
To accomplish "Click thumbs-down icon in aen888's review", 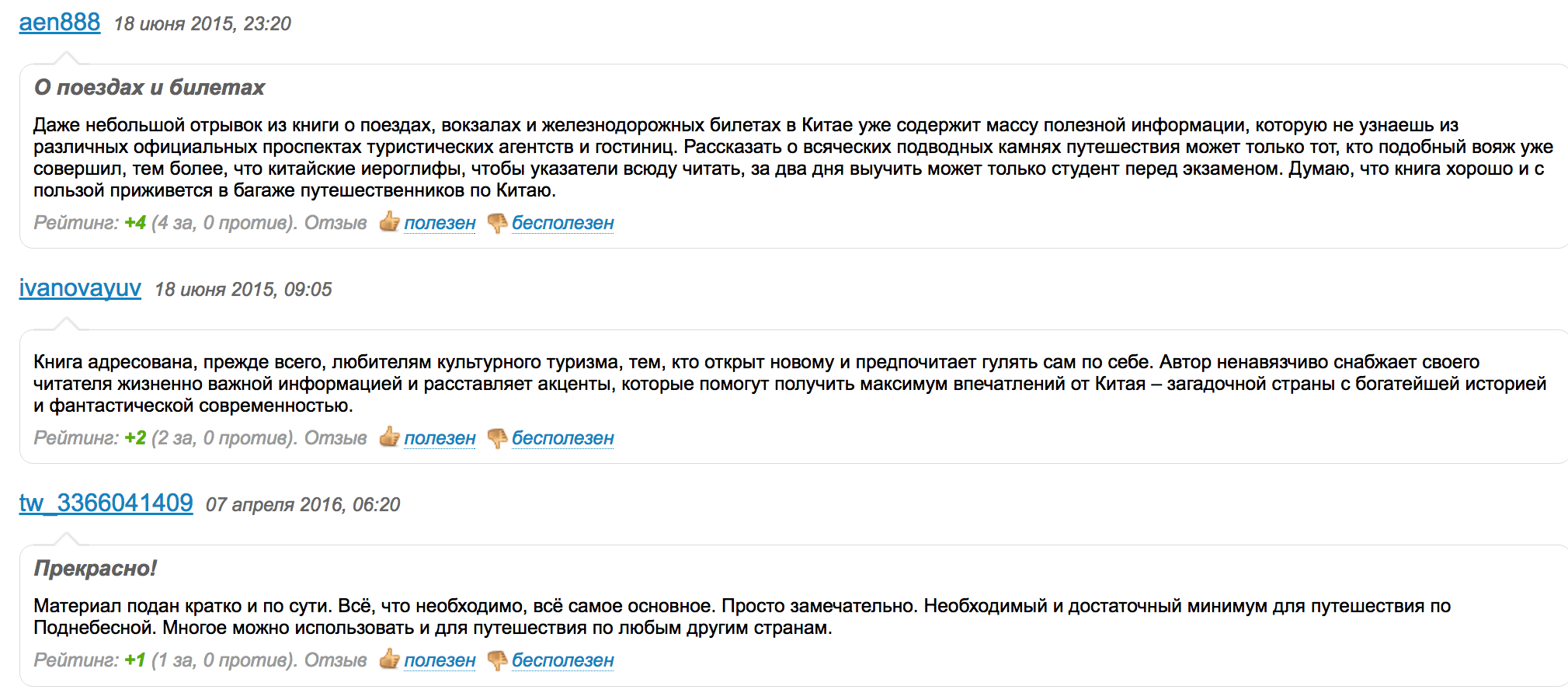I will tap(497, 223).
